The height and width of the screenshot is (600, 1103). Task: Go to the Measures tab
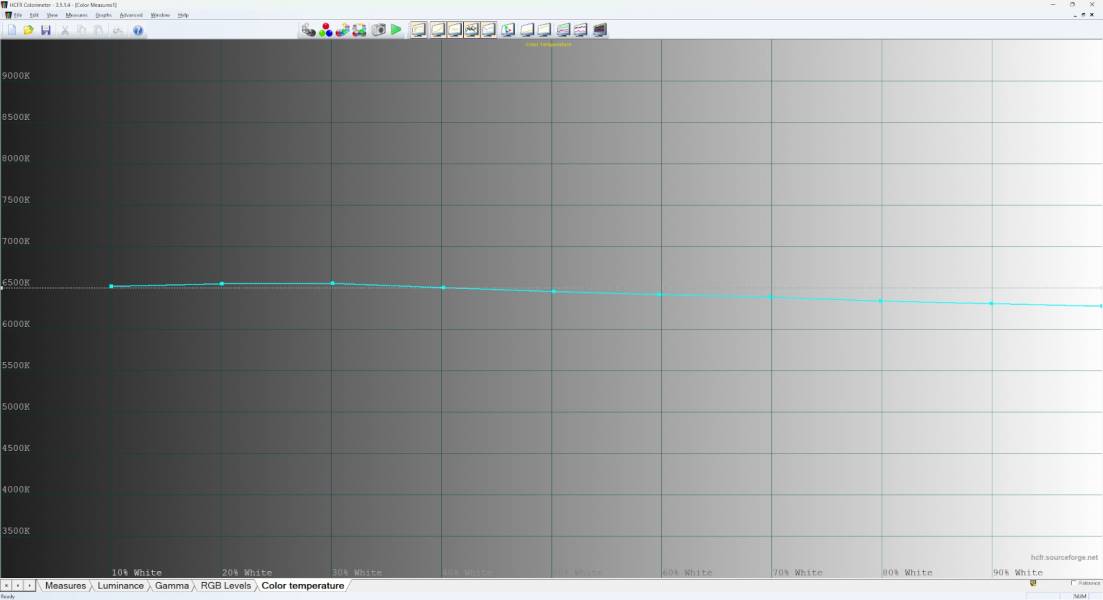(65, 586)
